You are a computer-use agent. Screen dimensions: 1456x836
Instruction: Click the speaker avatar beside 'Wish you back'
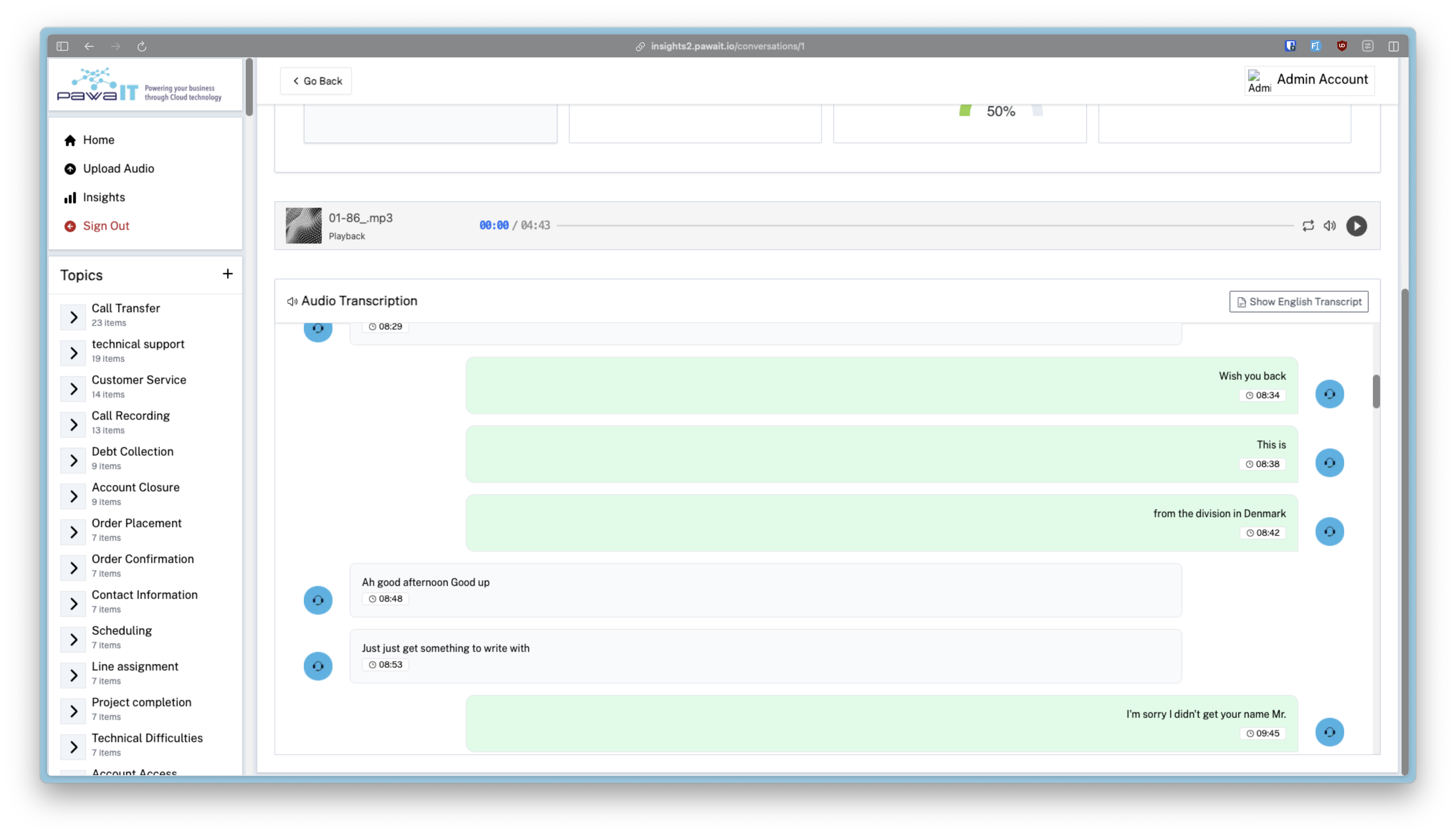tap(1329, 394)
